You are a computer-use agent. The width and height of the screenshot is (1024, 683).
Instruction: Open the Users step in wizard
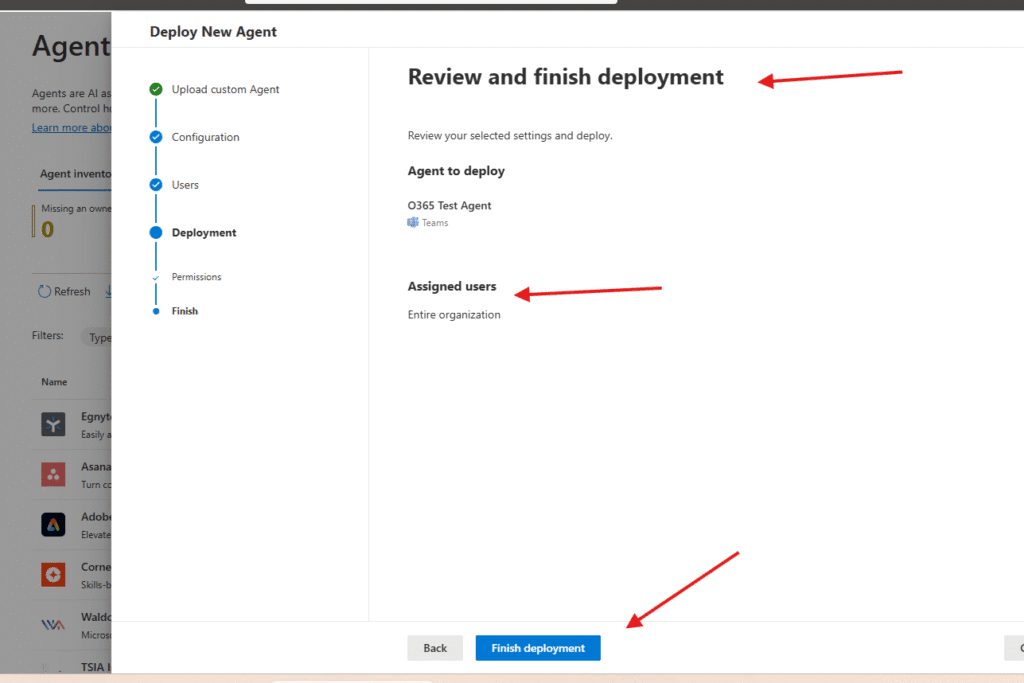pos(185,185)
